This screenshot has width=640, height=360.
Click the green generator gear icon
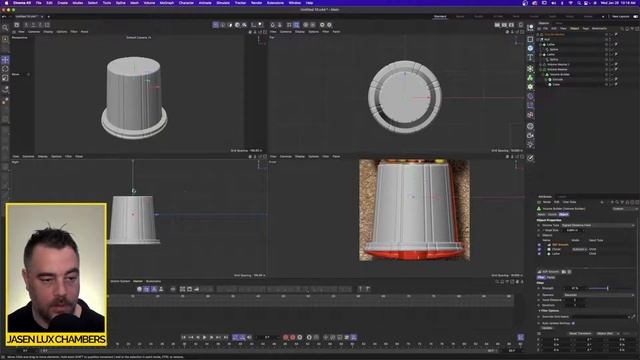[x=530, y=87]
